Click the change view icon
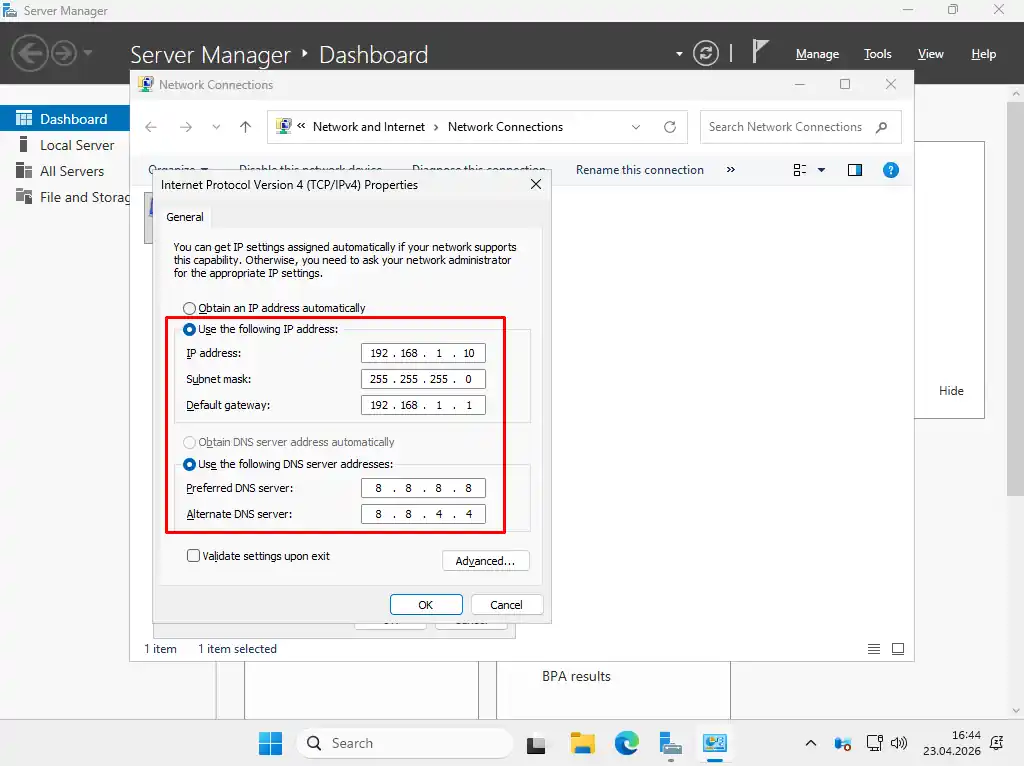This screenshot has width=1024, height=766. (799, 170)
